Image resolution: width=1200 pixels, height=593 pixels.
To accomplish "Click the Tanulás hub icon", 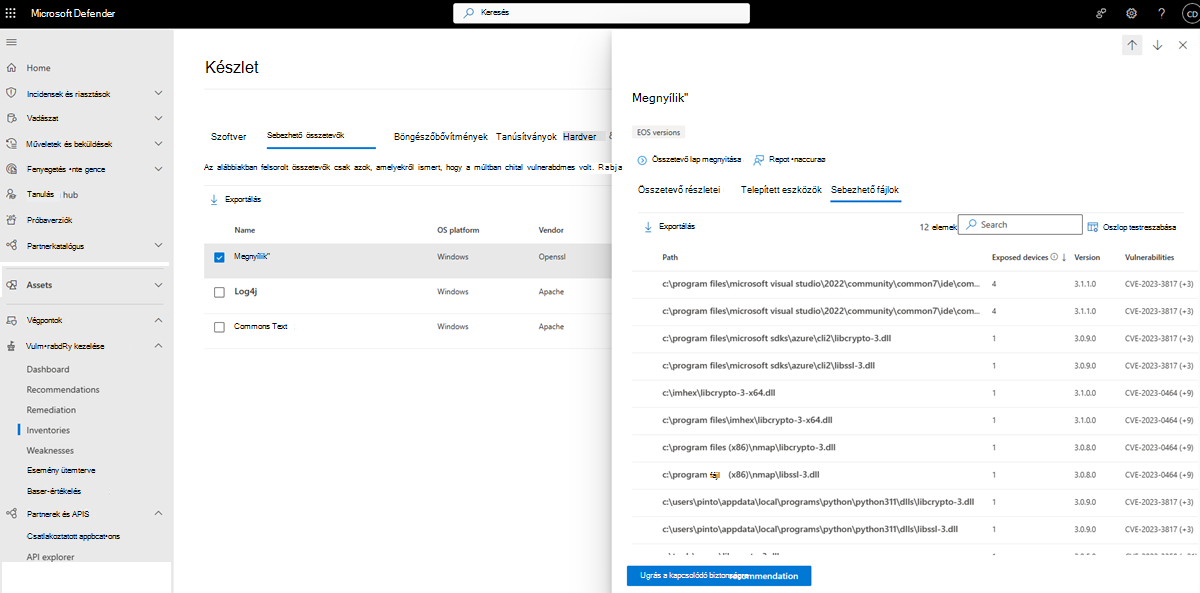I will [x=12, y=194].
